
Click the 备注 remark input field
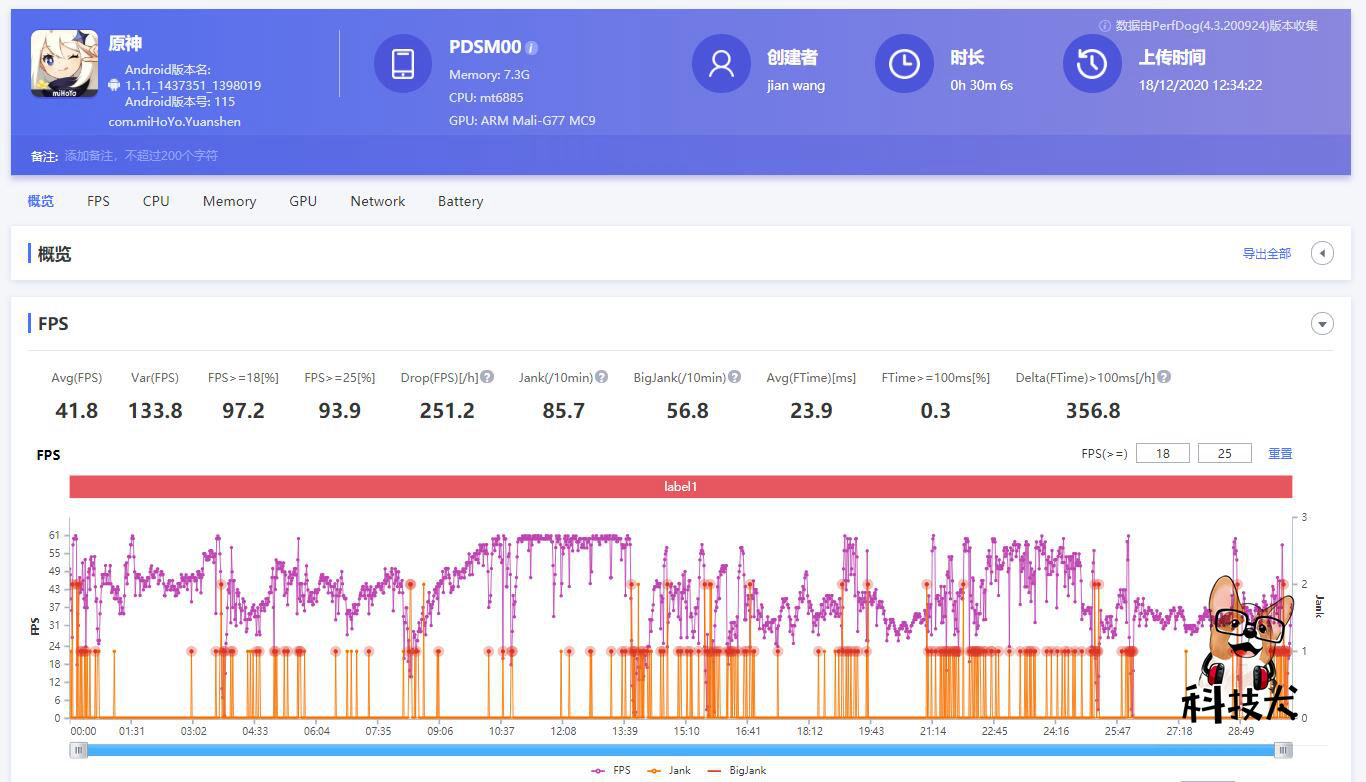click(141, 156)
